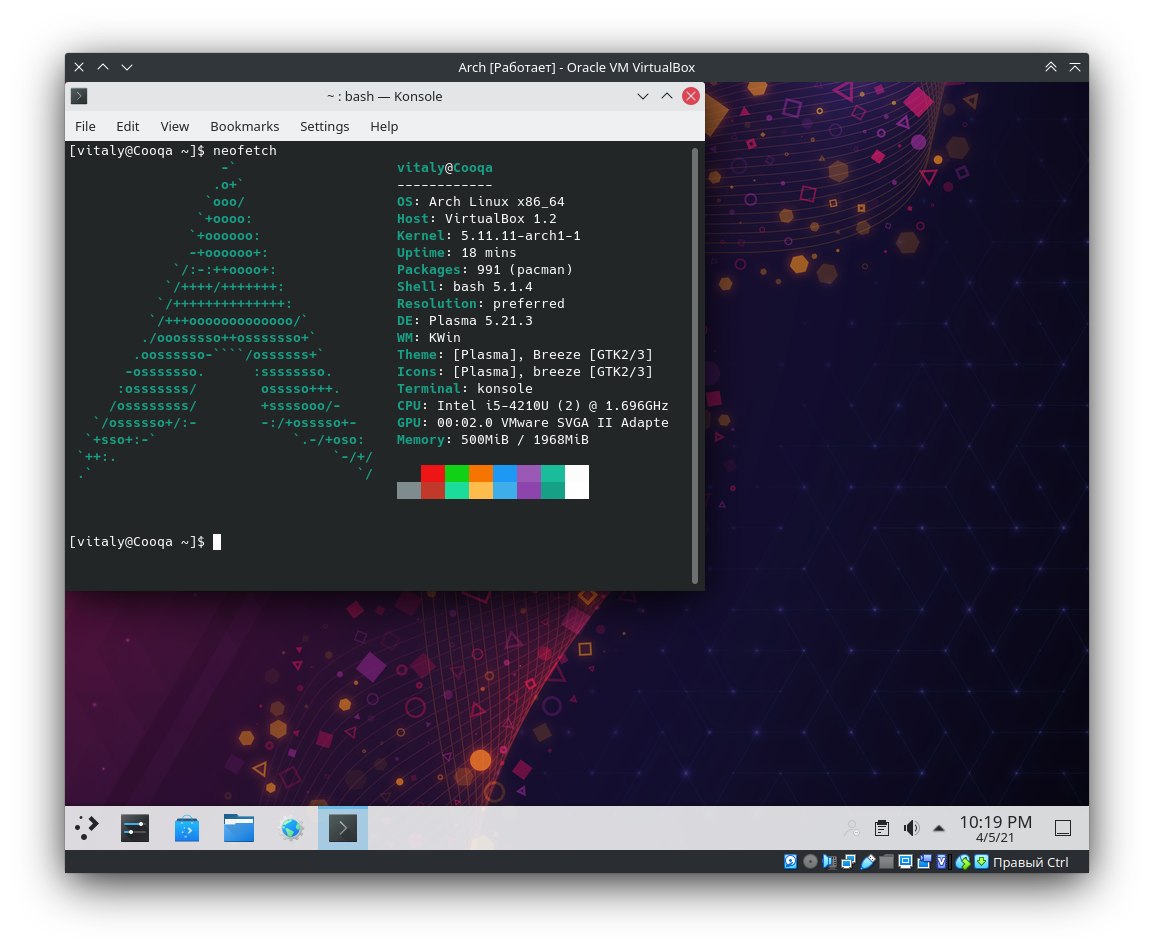Click the 'Resolution: preferred' line

481,303
